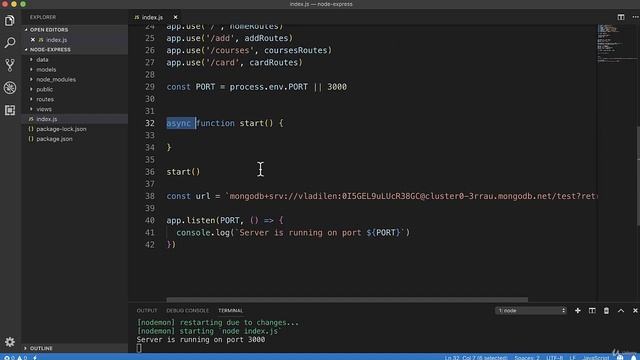This screenshot has width=640, height=360.
Task: Click the 'async' keyword on line 32
Action: tap(178, 123)
